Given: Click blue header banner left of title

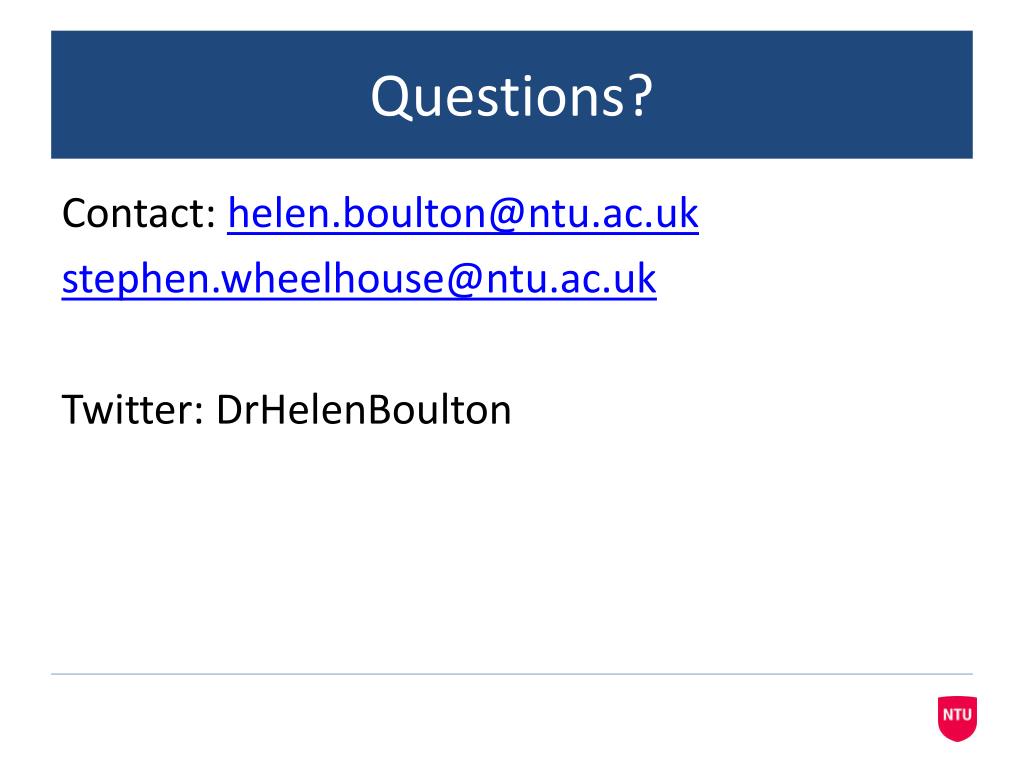Looking at the screenshot, I should 209,95.
